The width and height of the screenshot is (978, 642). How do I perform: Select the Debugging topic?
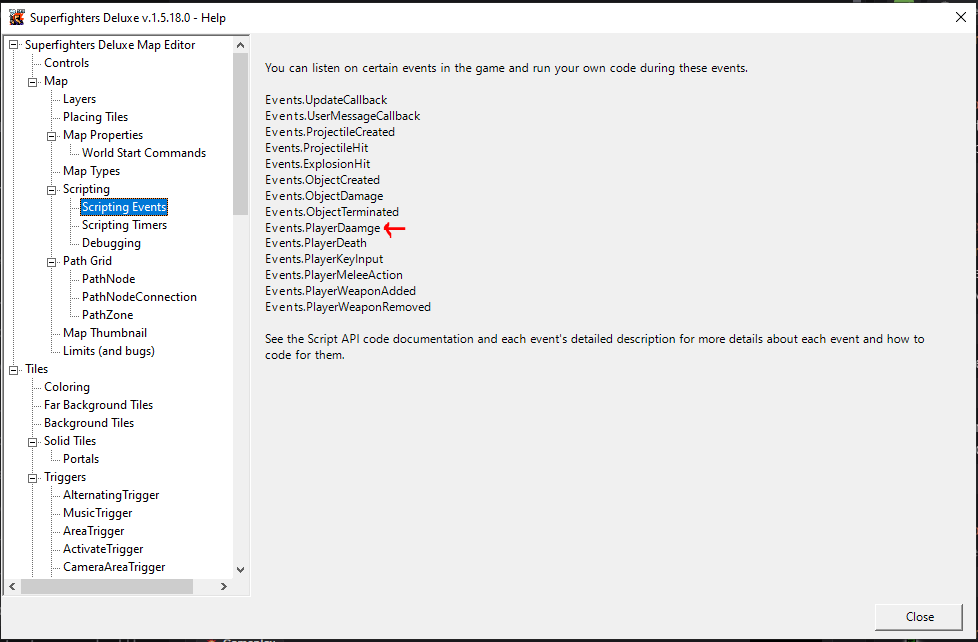coord(111,243)
